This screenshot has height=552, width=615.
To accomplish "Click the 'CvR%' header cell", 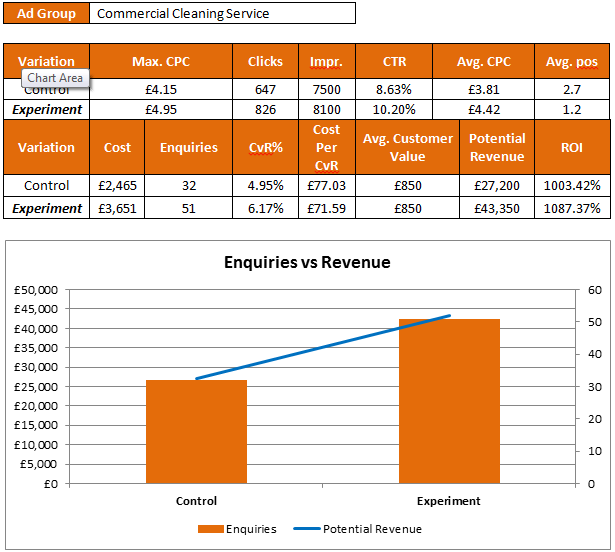I will pos(265,148).
